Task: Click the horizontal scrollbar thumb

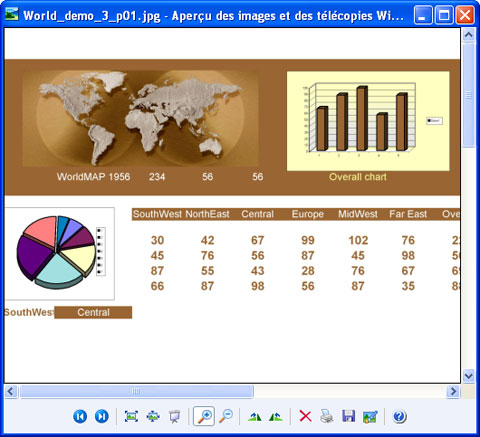Action: pyautogui.click(x=136, y=391)
